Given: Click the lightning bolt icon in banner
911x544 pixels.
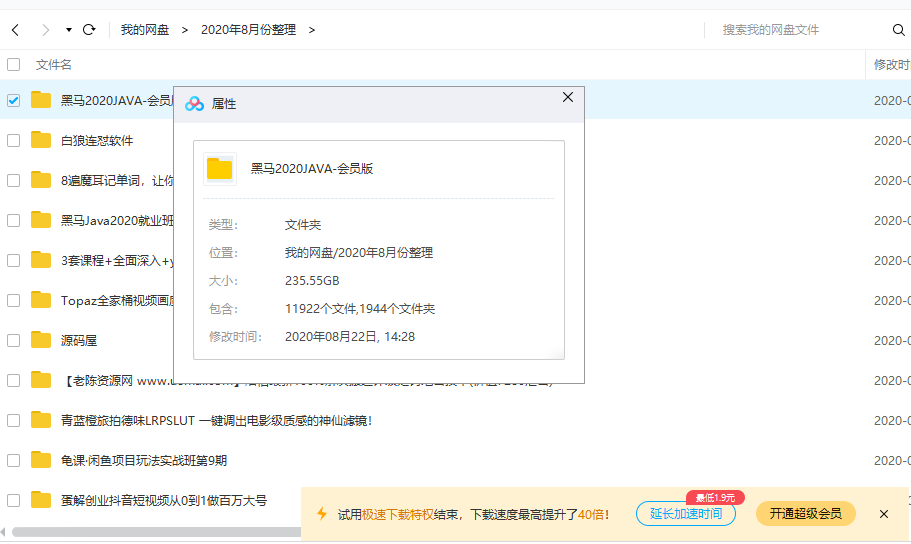Looking at the screenshot, I should pos(321,514).
